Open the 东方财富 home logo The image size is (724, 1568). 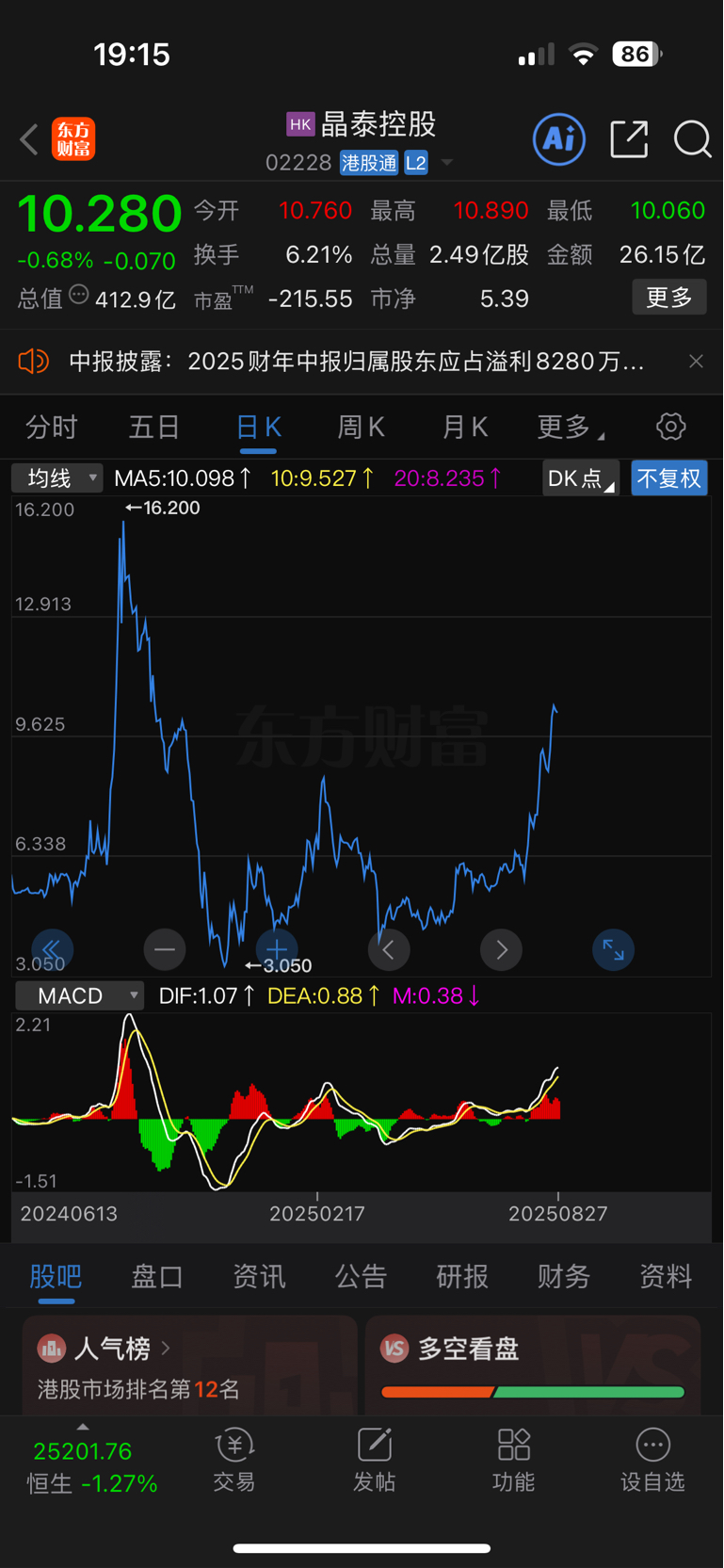point(73,139)
